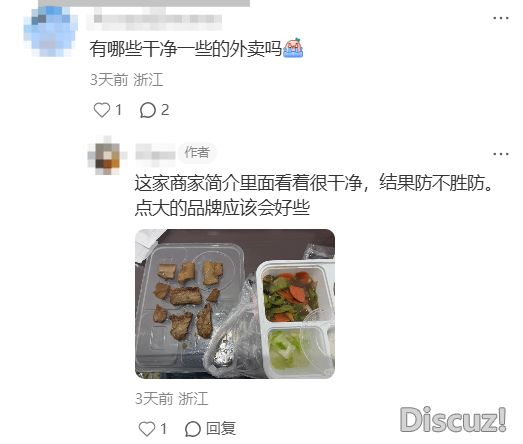Like the top comment with heart icon
This screenshot has height=444, width=523.
click(x=102, y=110)
